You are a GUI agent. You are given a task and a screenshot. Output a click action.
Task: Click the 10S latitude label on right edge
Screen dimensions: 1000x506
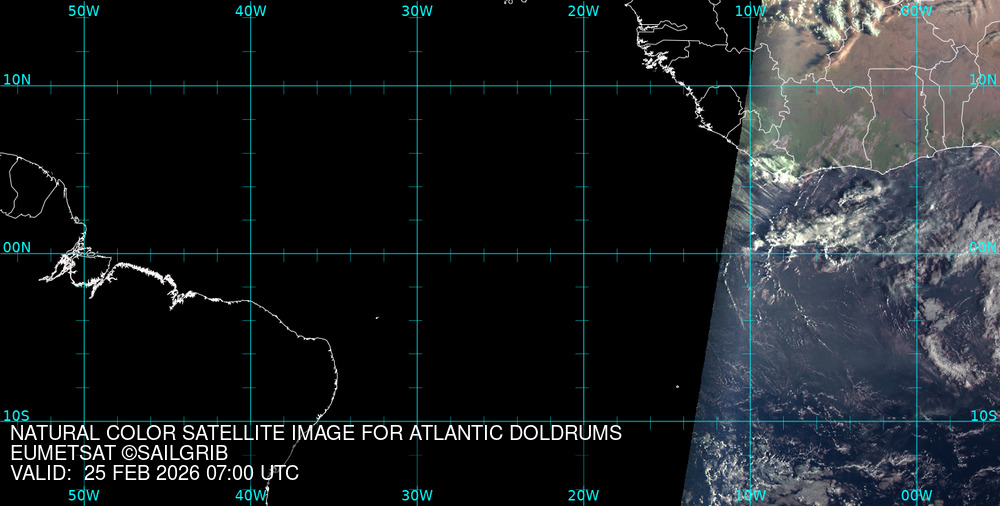[x=984, y=415]
